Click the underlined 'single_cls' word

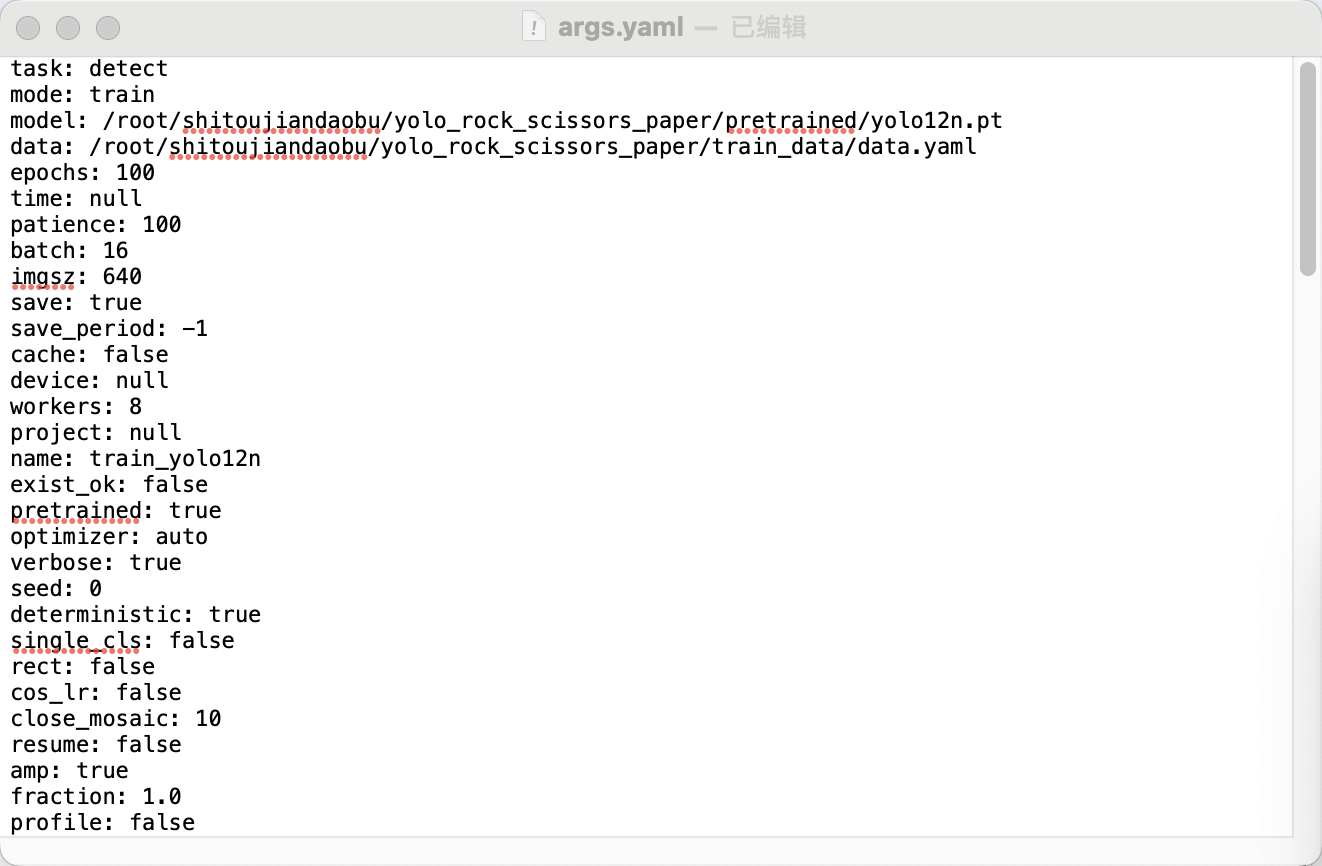tap(76, 641)
